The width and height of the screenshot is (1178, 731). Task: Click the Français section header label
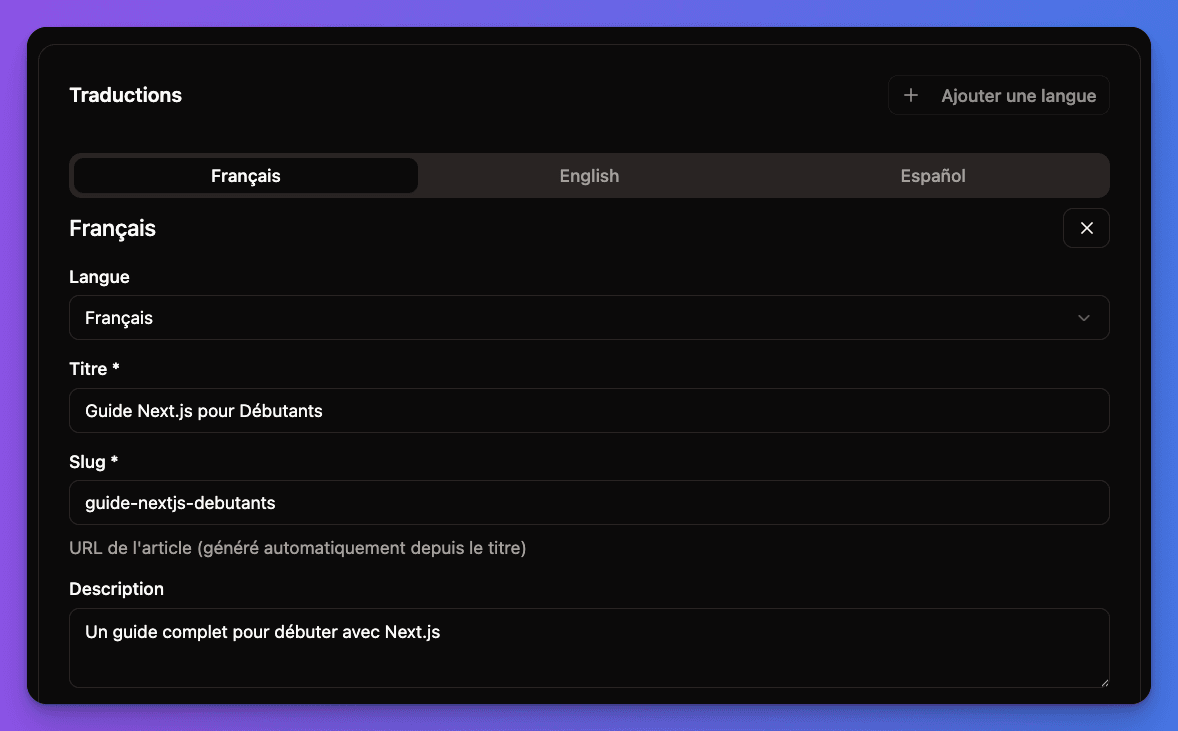[112, 228]
